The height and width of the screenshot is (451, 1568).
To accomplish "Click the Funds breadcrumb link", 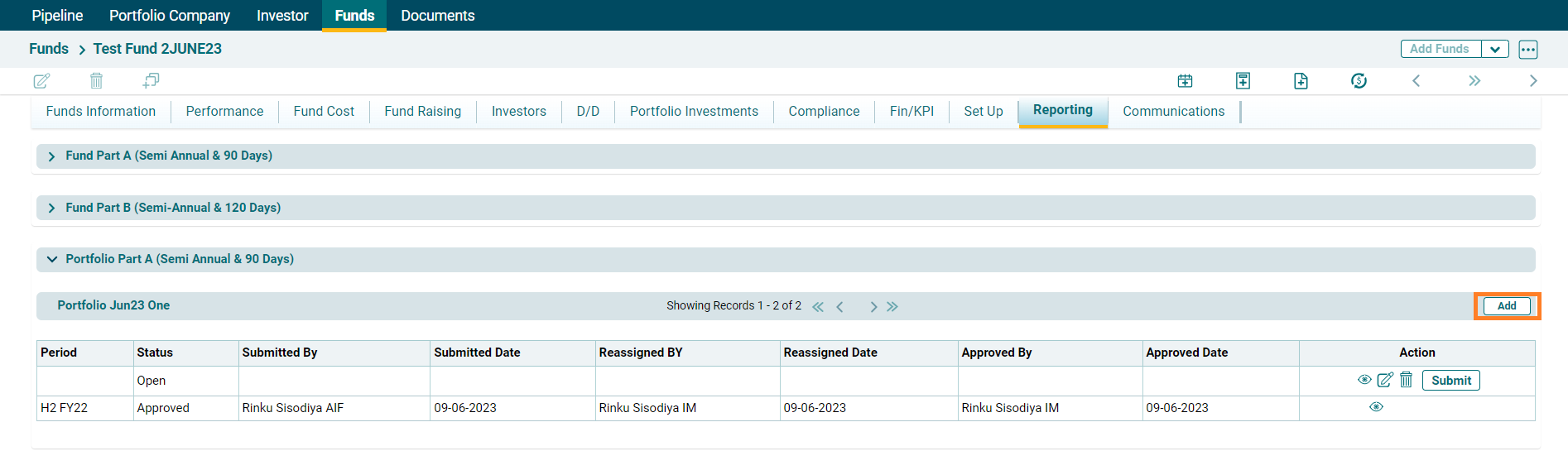I will [49, 49].
